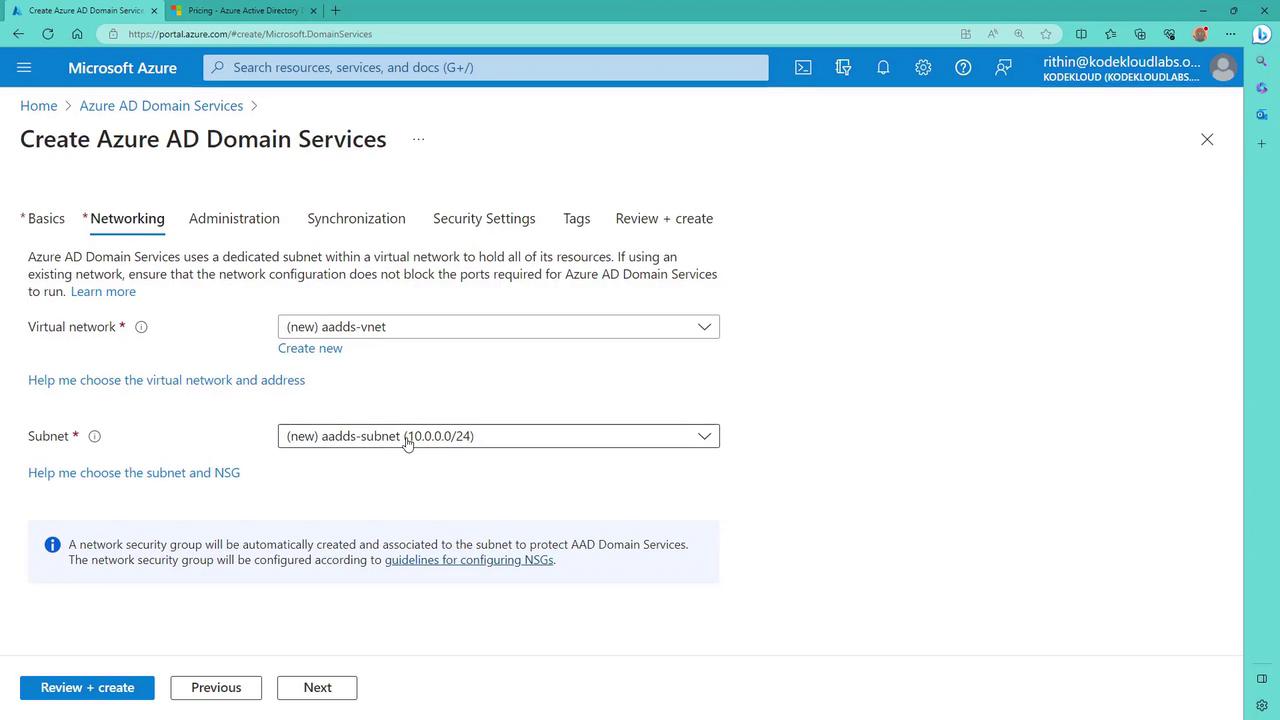
Task: Click the Create new virtual network link
Action: (310, 348)
